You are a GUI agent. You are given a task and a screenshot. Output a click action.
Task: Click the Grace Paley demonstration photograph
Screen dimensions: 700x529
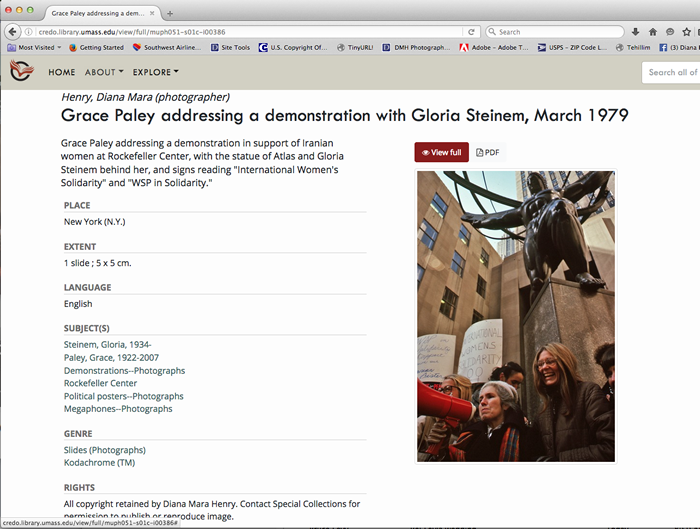click(515, 316)
